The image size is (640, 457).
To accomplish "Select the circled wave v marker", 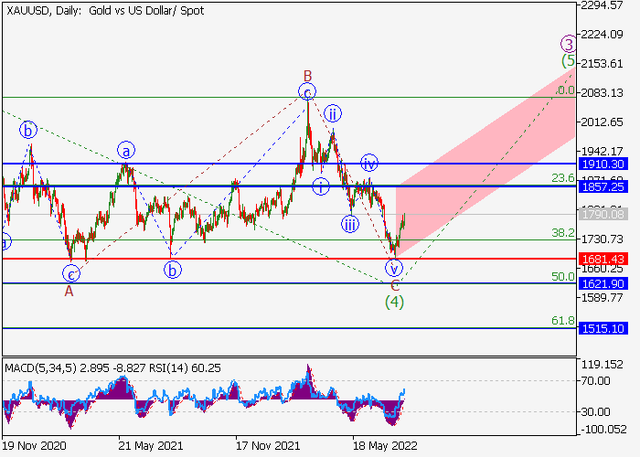I will pyautogui.click(x=393, y=268).
